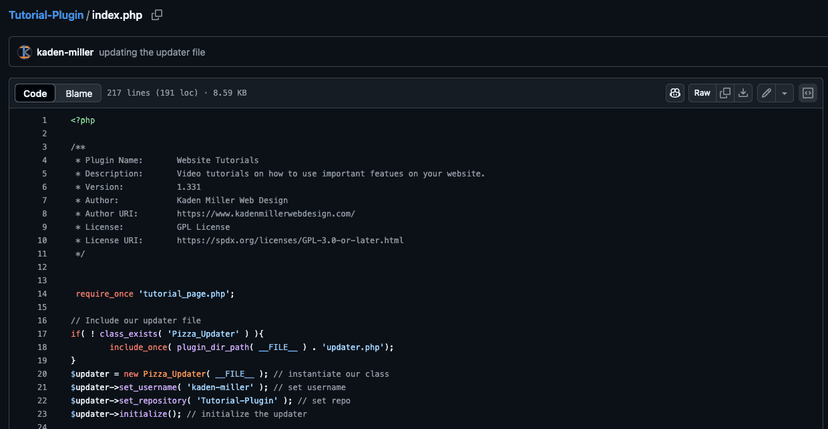Click the kadenmillerwebdesign.com URI text
828x429 pixels.
click(266, 213)
